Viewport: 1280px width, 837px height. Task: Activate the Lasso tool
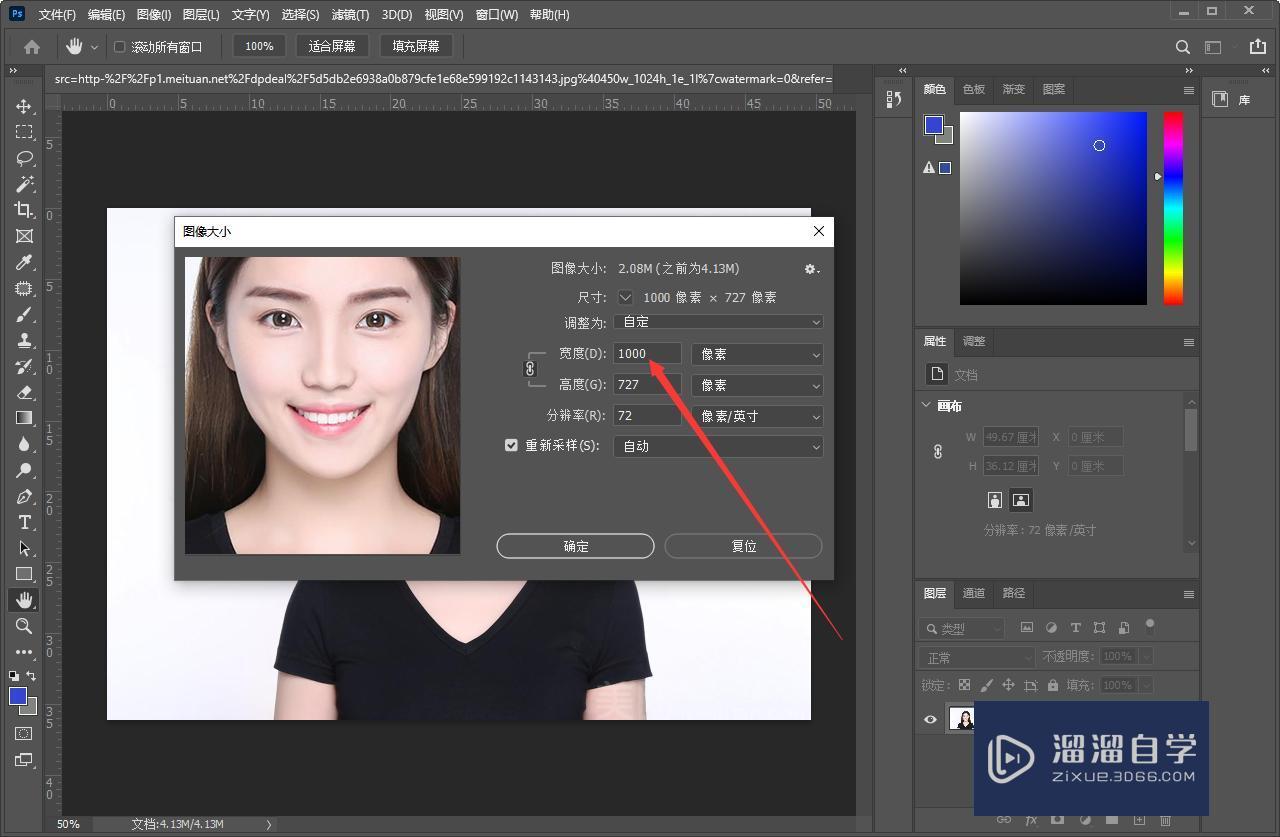point(25,158)
